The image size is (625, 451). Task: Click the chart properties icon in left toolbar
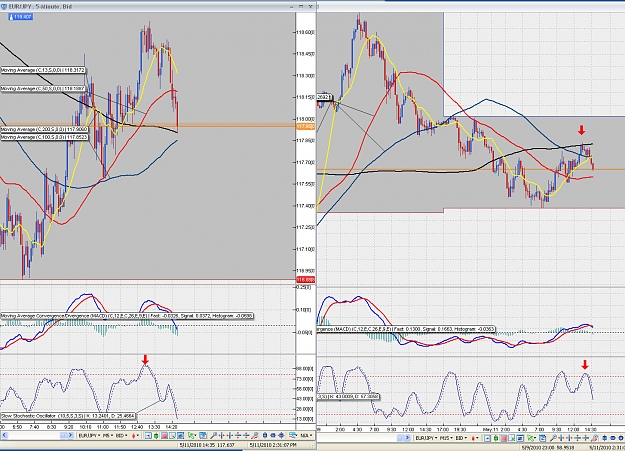point(172,435)
